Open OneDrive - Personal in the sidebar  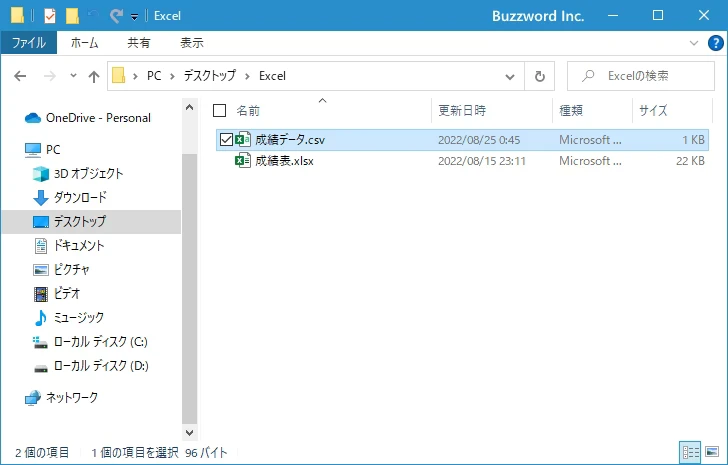[98, 118]
